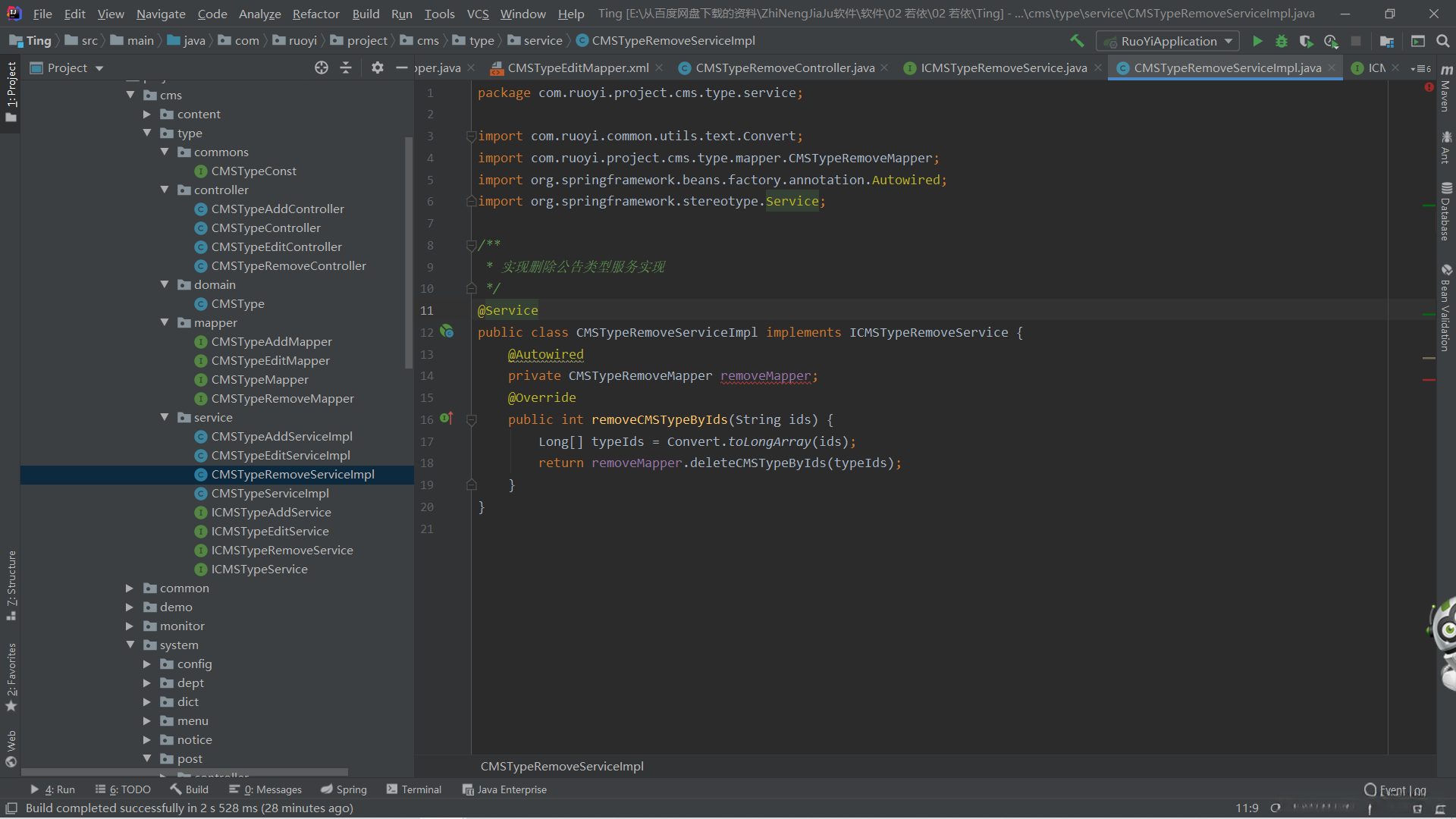Click locate current file crosshair icon
The width and height of the screenshot is (1456, 819).
point(322,67)
